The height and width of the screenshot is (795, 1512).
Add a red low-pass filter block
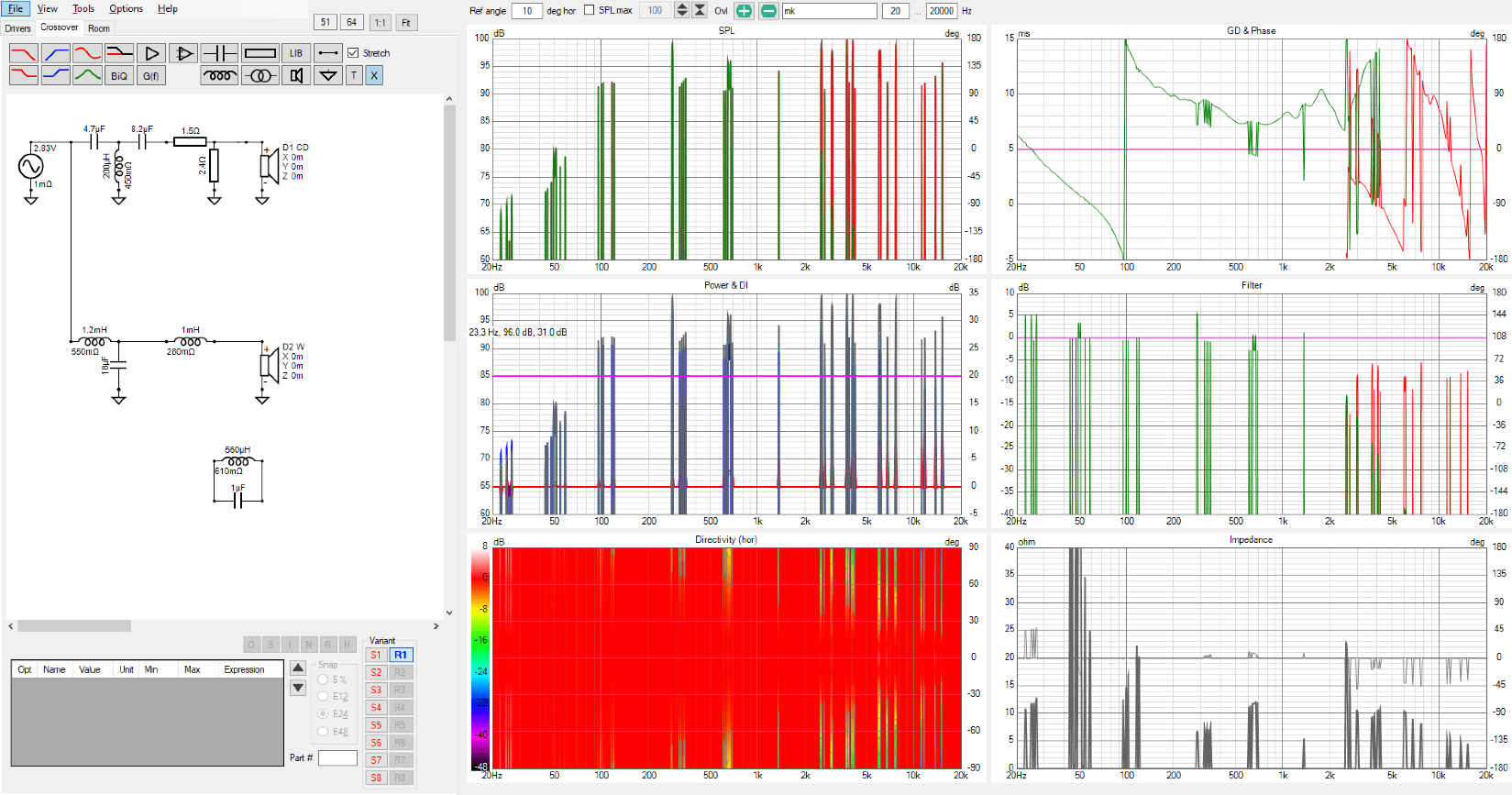pos(23,53)
